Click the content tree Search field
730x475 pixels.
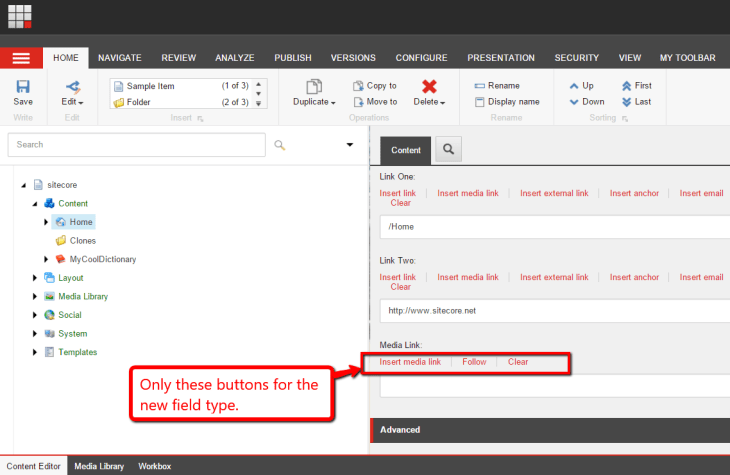(135, 145)
